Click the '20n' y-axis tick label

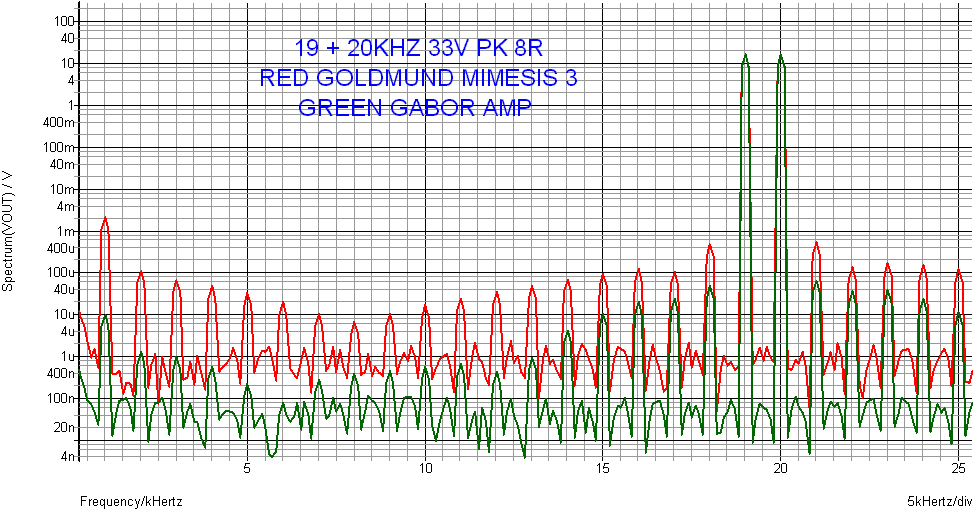[x=65, y=428]
